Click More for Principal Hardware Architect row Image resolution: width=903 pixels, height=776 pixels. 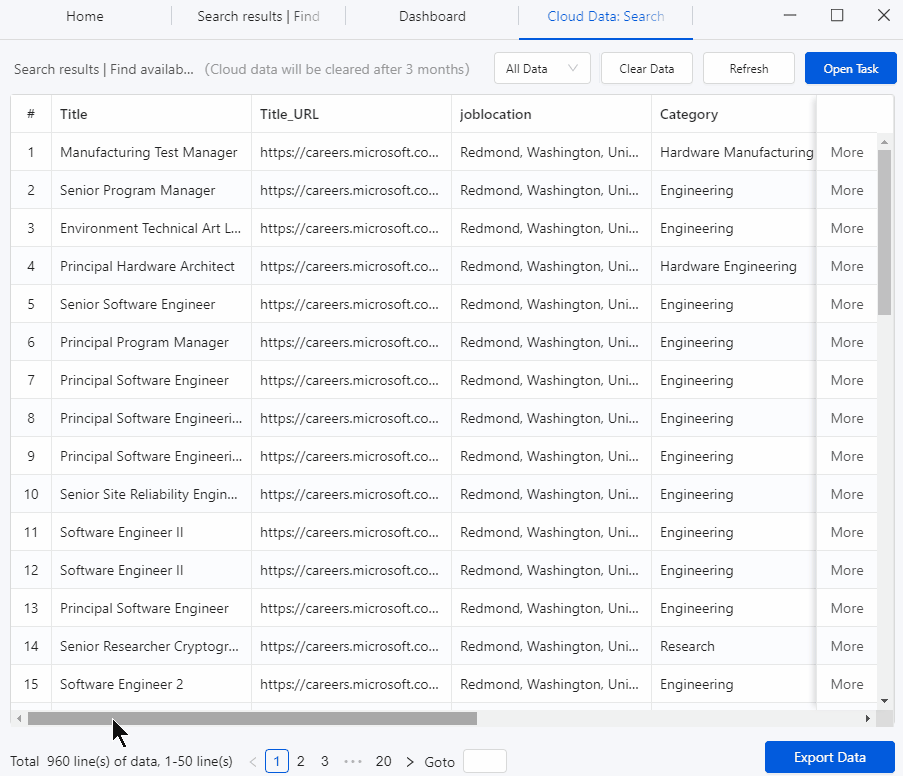point(847,266)
